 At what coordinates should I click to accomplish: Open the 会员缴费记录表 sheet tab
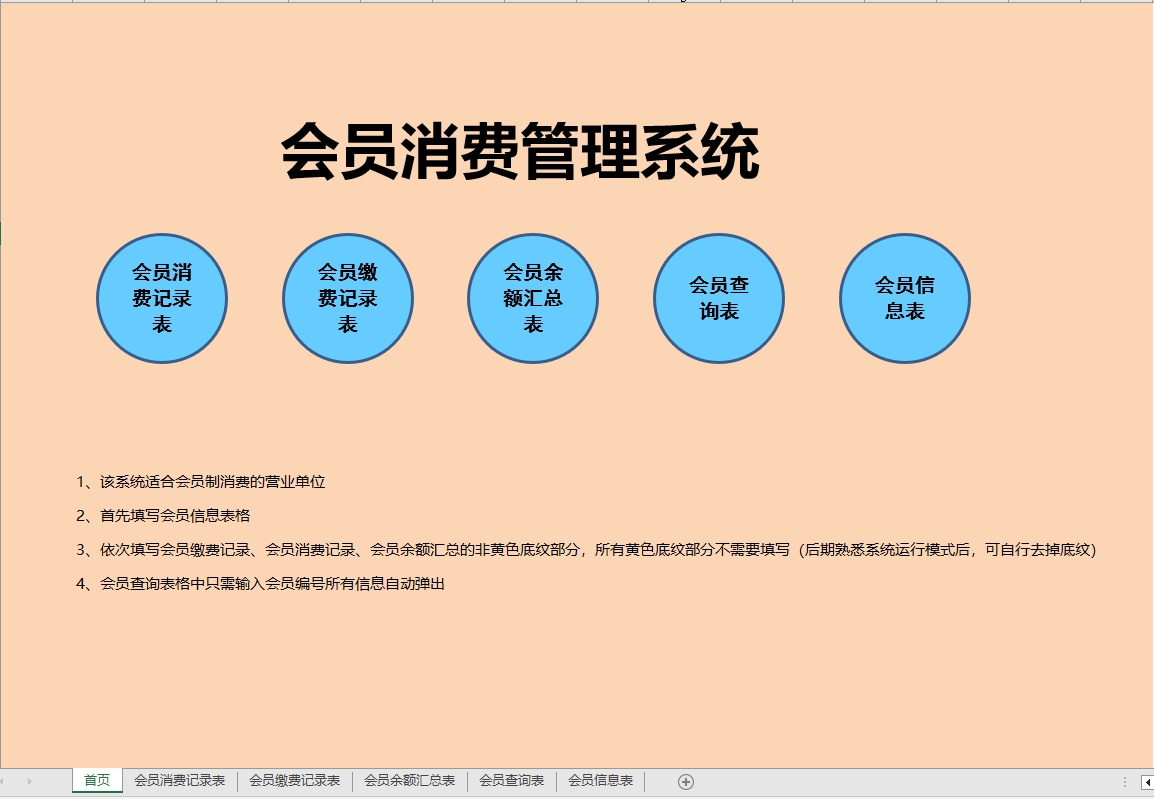[295, 781]
